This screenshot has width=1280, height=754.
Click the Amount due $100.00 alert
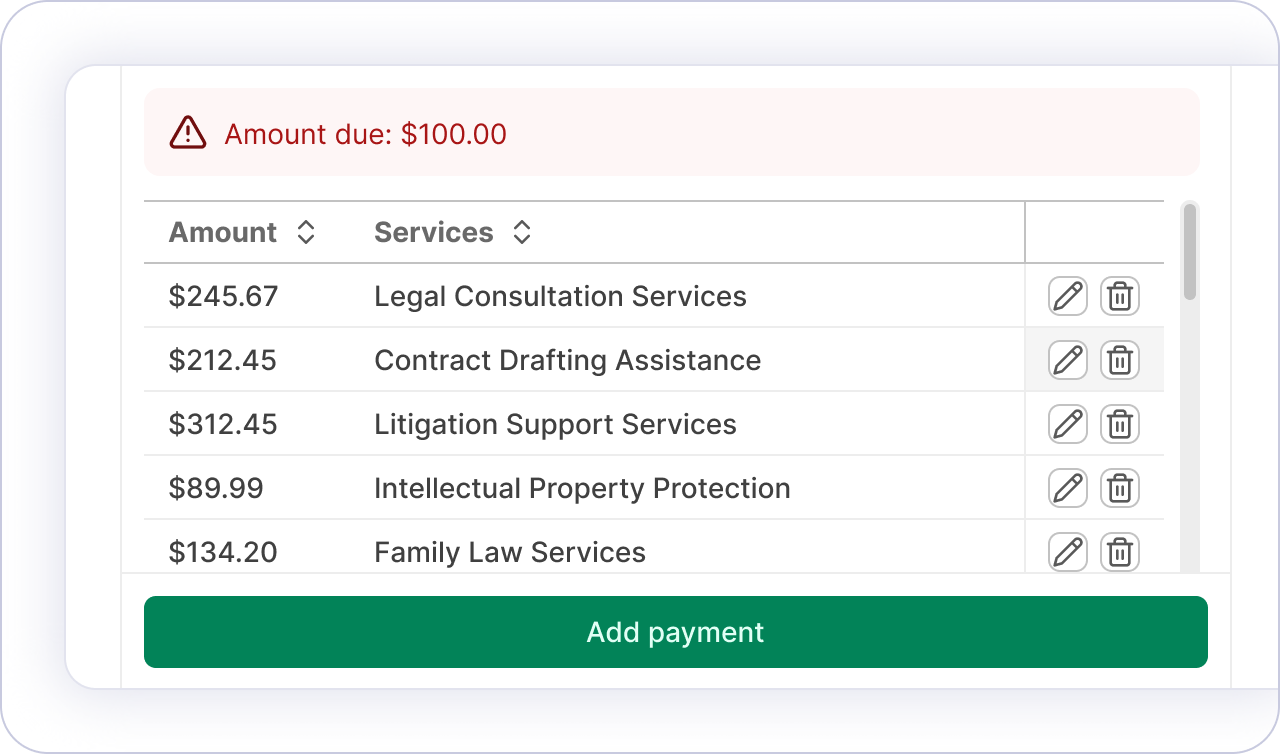[x=365, y=134]
